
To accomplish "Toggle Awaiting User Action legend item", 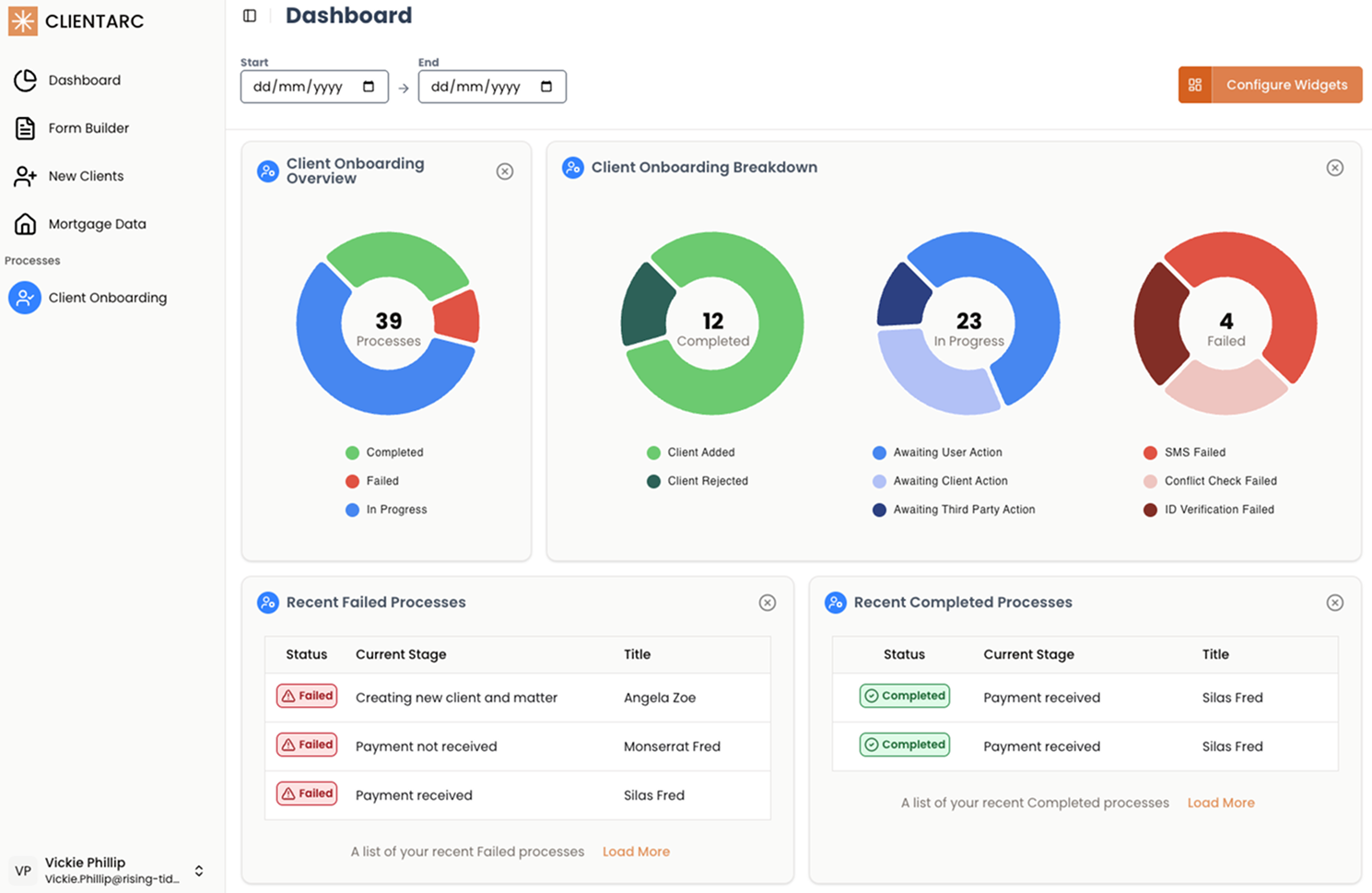I will (x=937, y=452).
